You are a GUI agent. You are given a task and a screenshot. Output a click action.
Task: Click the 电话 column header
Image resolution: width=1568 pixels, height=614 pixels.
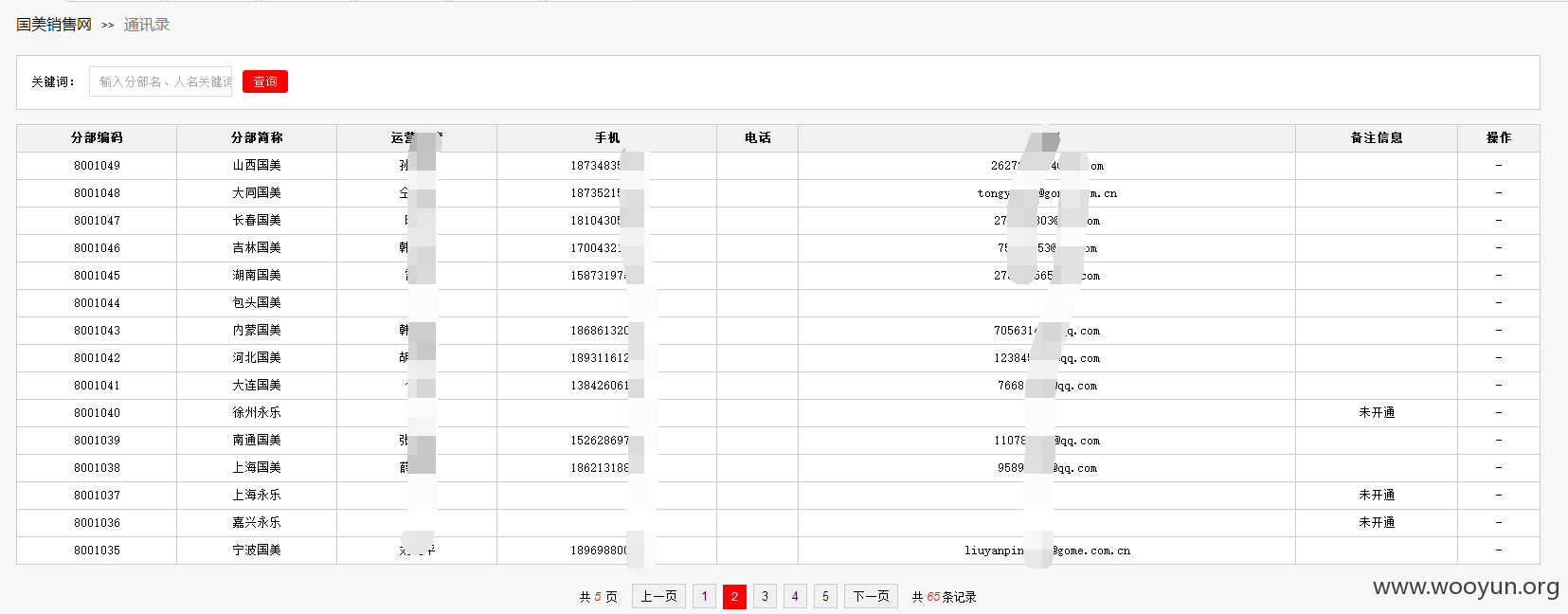pyautogui.click(x=757, y=137)
